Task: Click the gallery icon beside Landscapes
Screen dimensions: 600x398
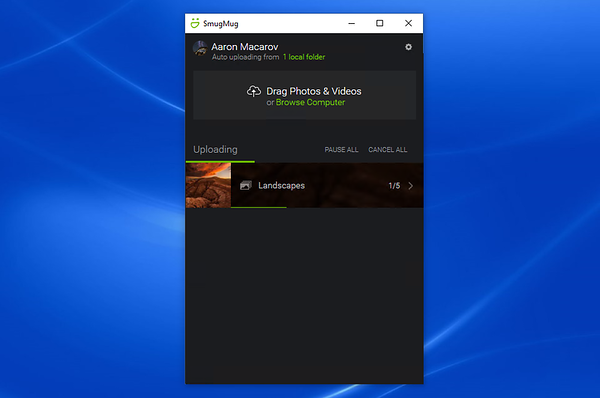Action: pos(246,186)
